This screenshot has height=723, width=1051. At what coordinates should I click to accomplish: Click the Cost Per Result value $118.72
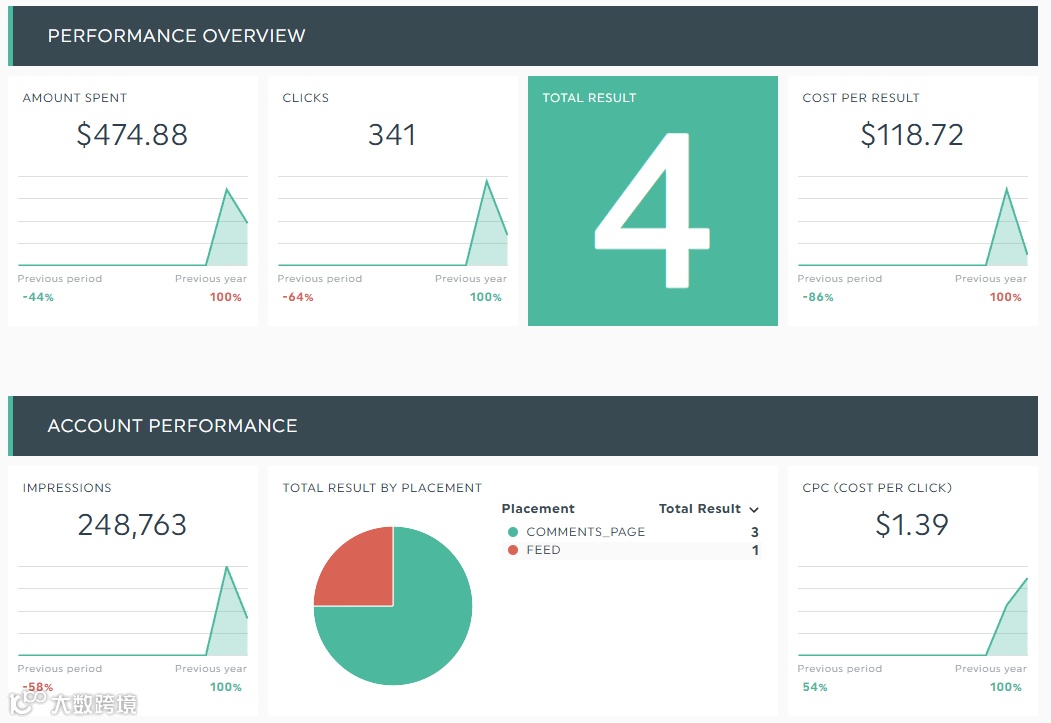[x=912, y=135]
